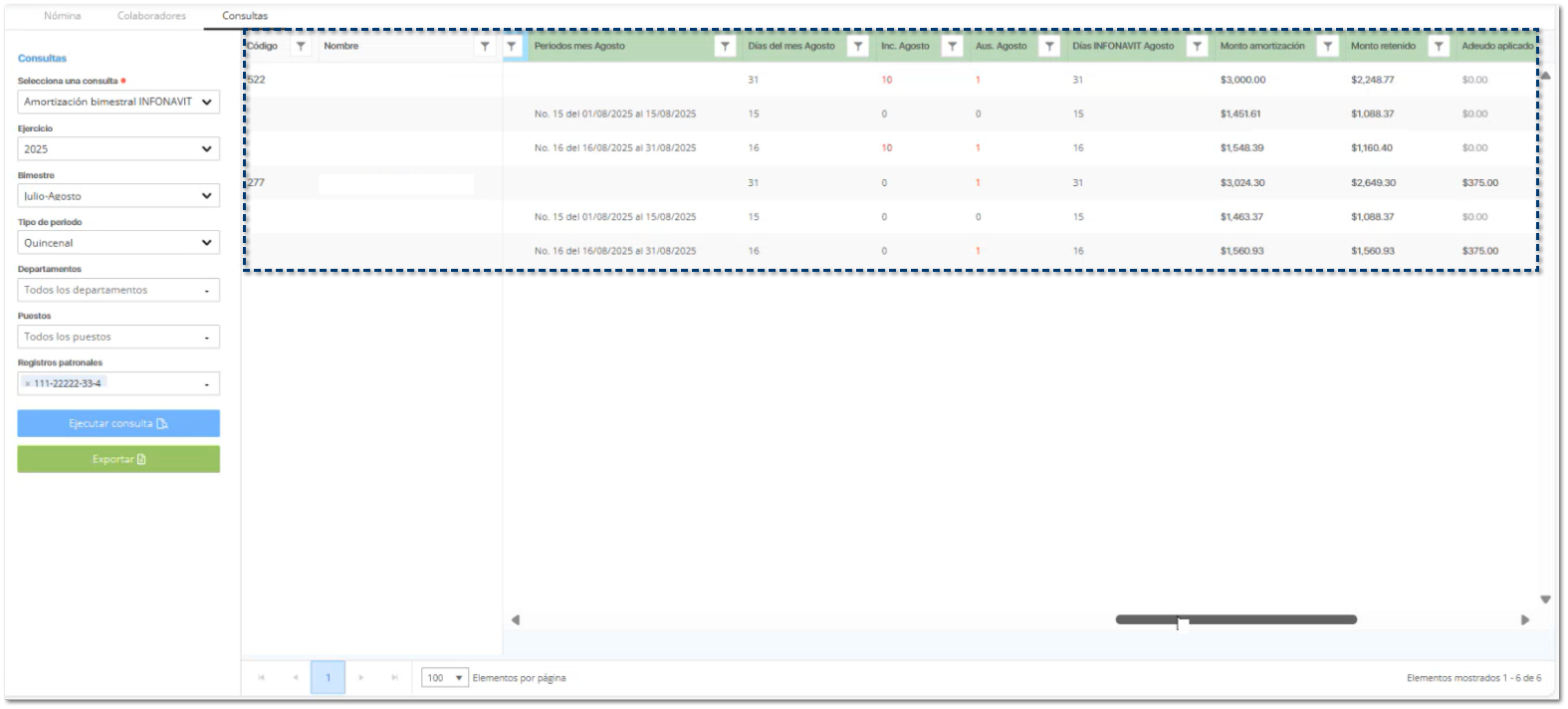Image resolution: width=1568 pixels, height=709 pixels.
Task: Open filter for Inc. Agosto column
Action: 952,46
